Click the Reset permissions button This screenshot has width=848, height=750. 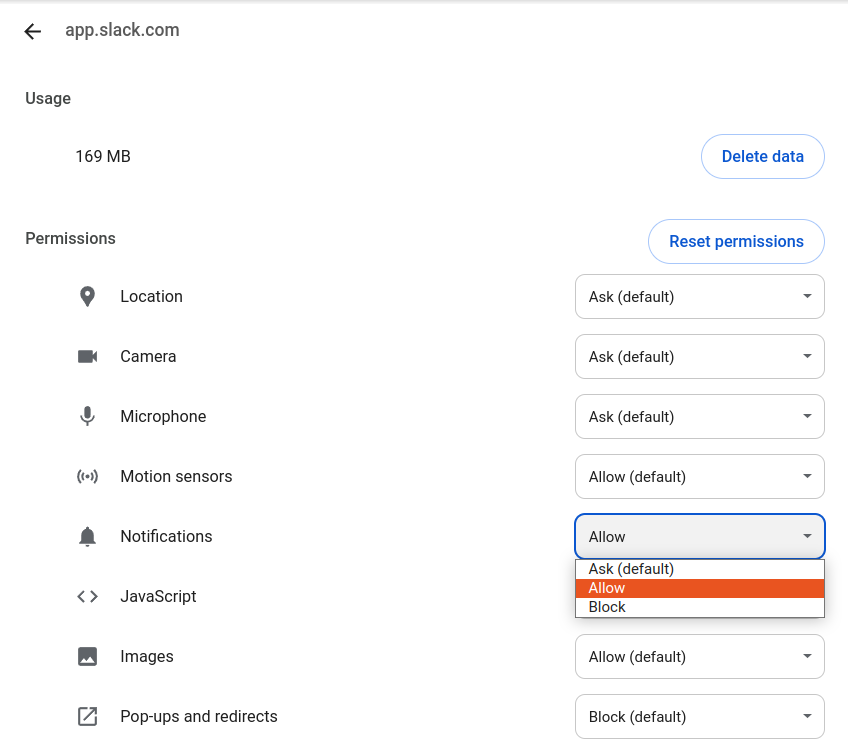(736, 241)
